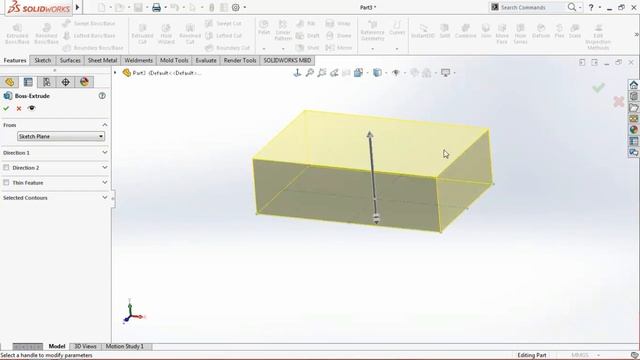The image size is (640, 360).
Task: Switch to the FeatureManager design tree tab icon
Action: [x=10, y=82]
